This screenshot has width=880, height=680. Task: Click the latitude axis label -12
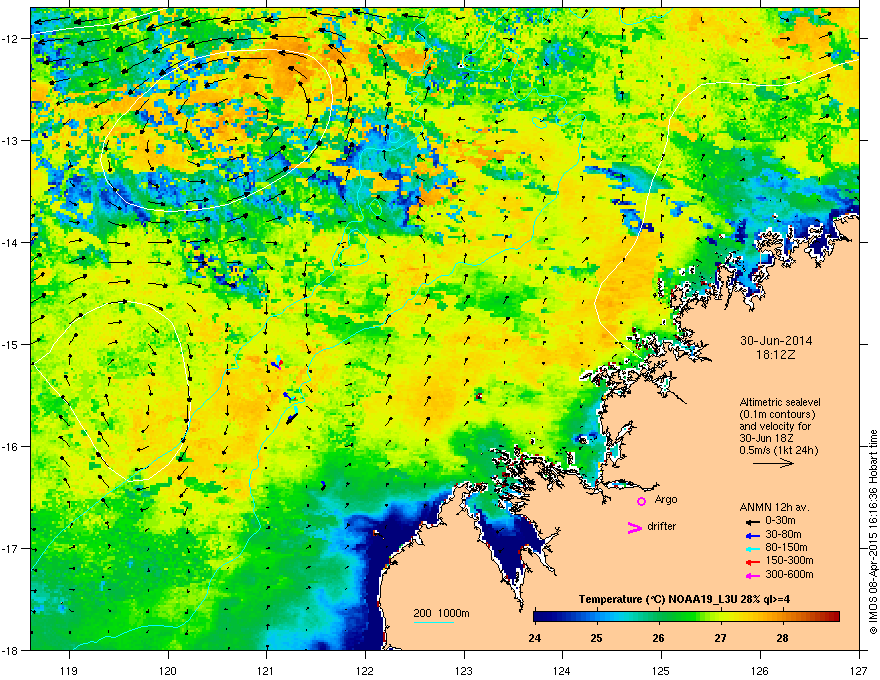pyautogui.click(x=11, y=39)
